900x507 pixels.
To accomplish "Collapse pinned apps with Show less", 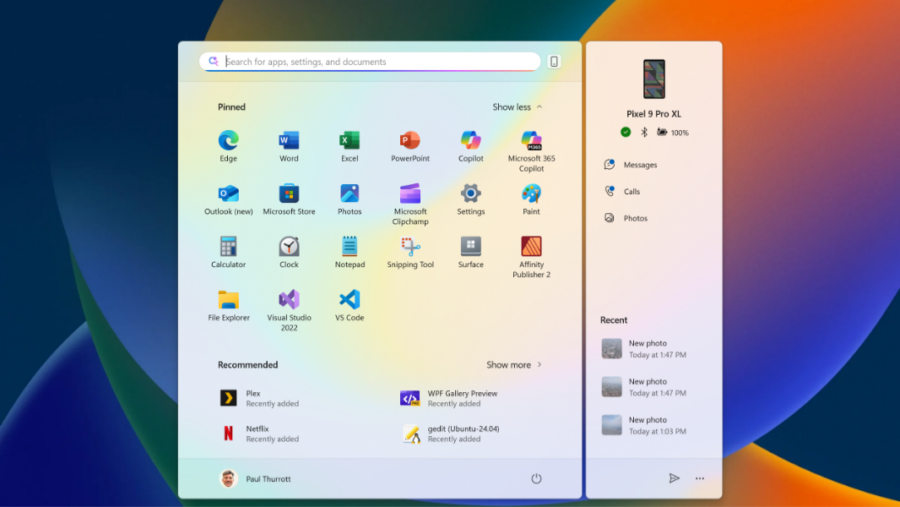I will (x=517, y=107).
